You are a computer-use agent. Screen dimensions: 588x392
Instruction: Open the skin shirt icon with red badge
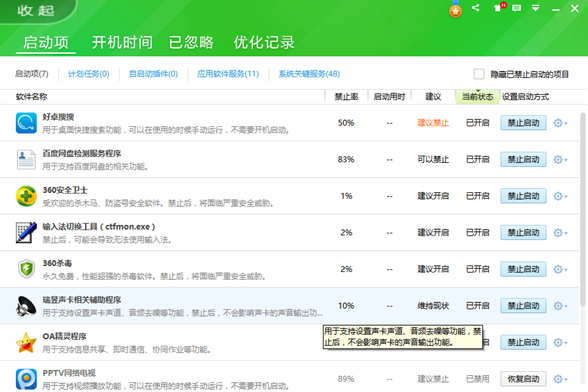pos(500,8)
